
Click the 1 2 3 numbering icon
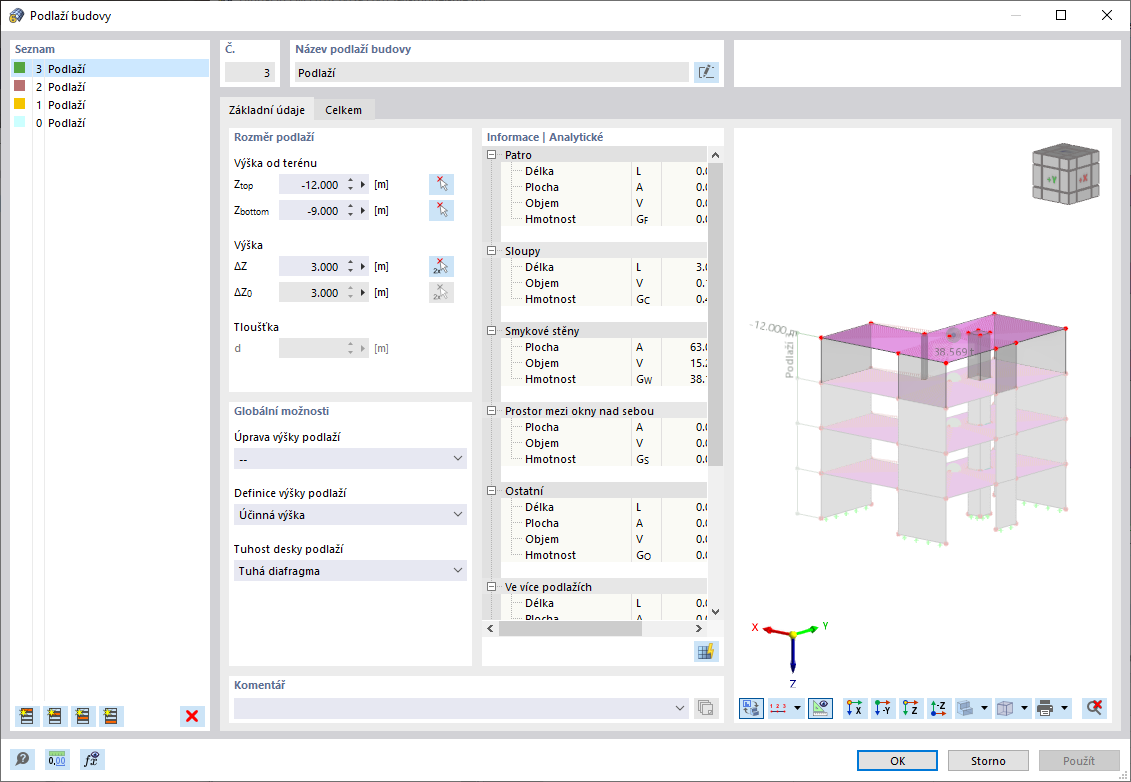[778, 708]
